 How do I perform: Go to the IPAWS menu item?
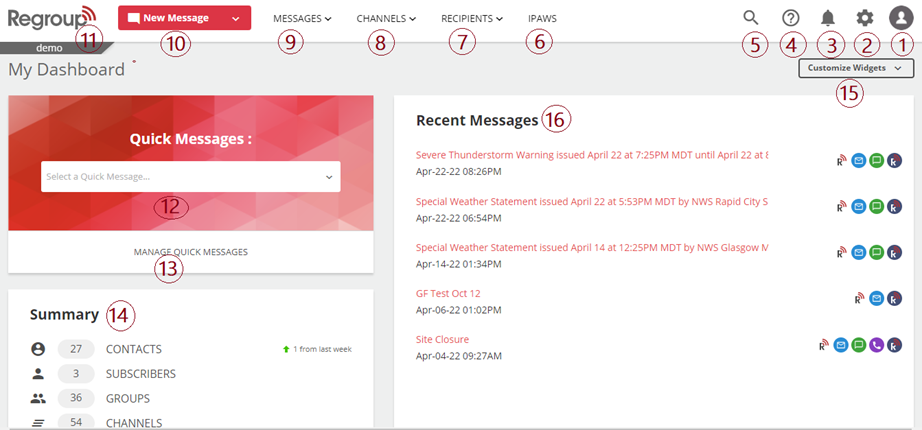(542, 18)
